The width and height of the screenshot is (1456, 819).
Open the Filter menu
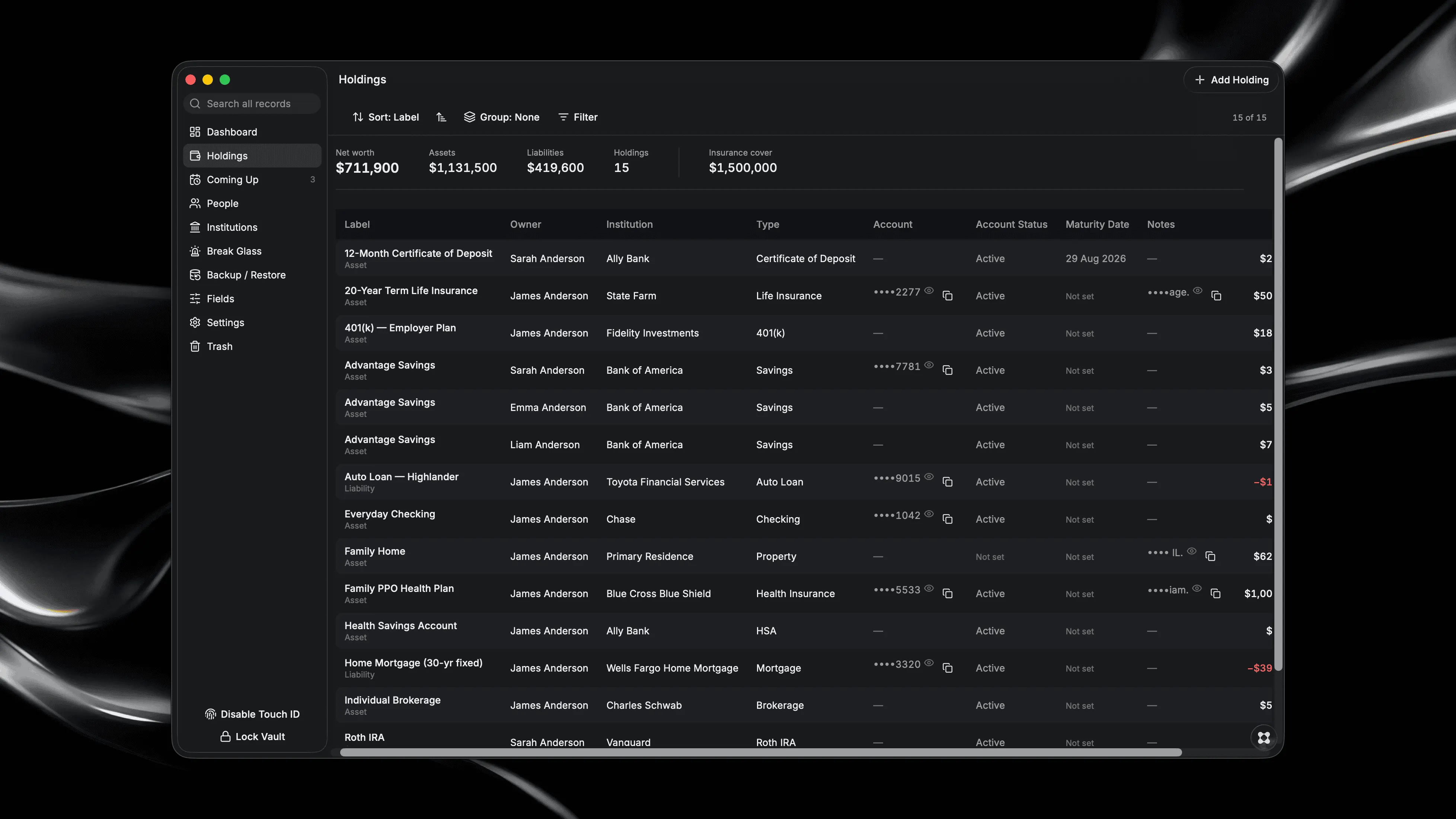[x=578, y=117]
